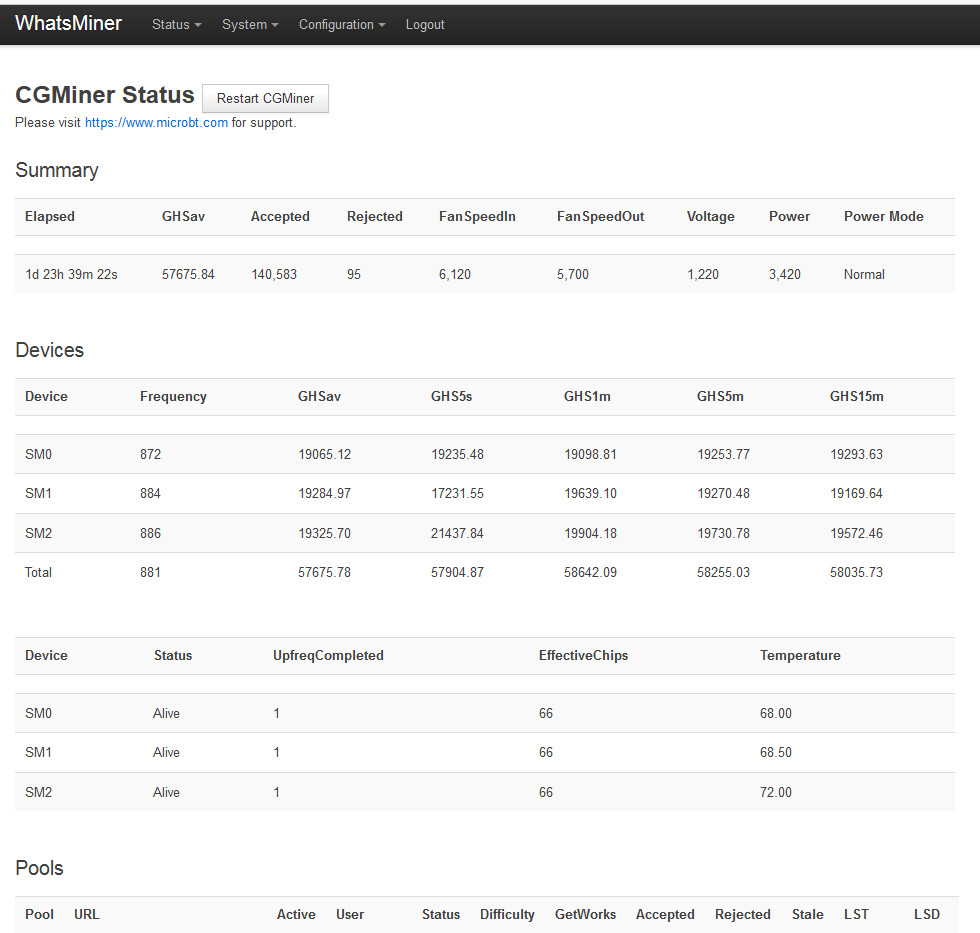The height and width of the screenshot is (933, 980).
Task: Select Power value 3,420
Action: click(784, 274)
